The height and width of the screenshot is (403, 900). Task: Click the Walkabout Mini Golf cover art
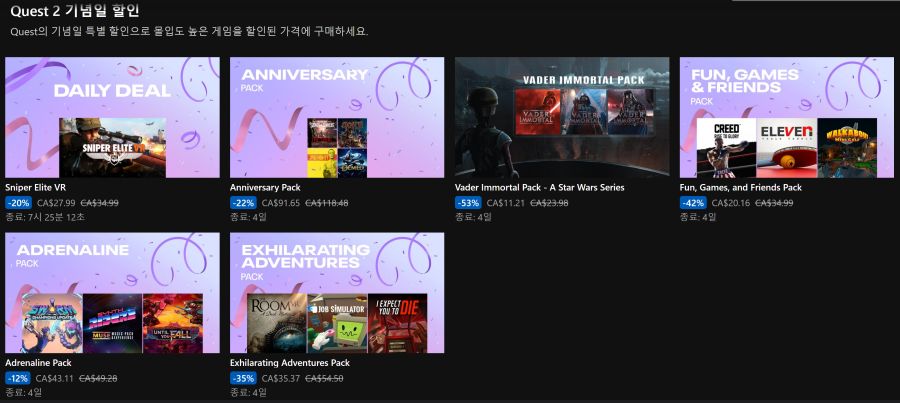(847, 148)
